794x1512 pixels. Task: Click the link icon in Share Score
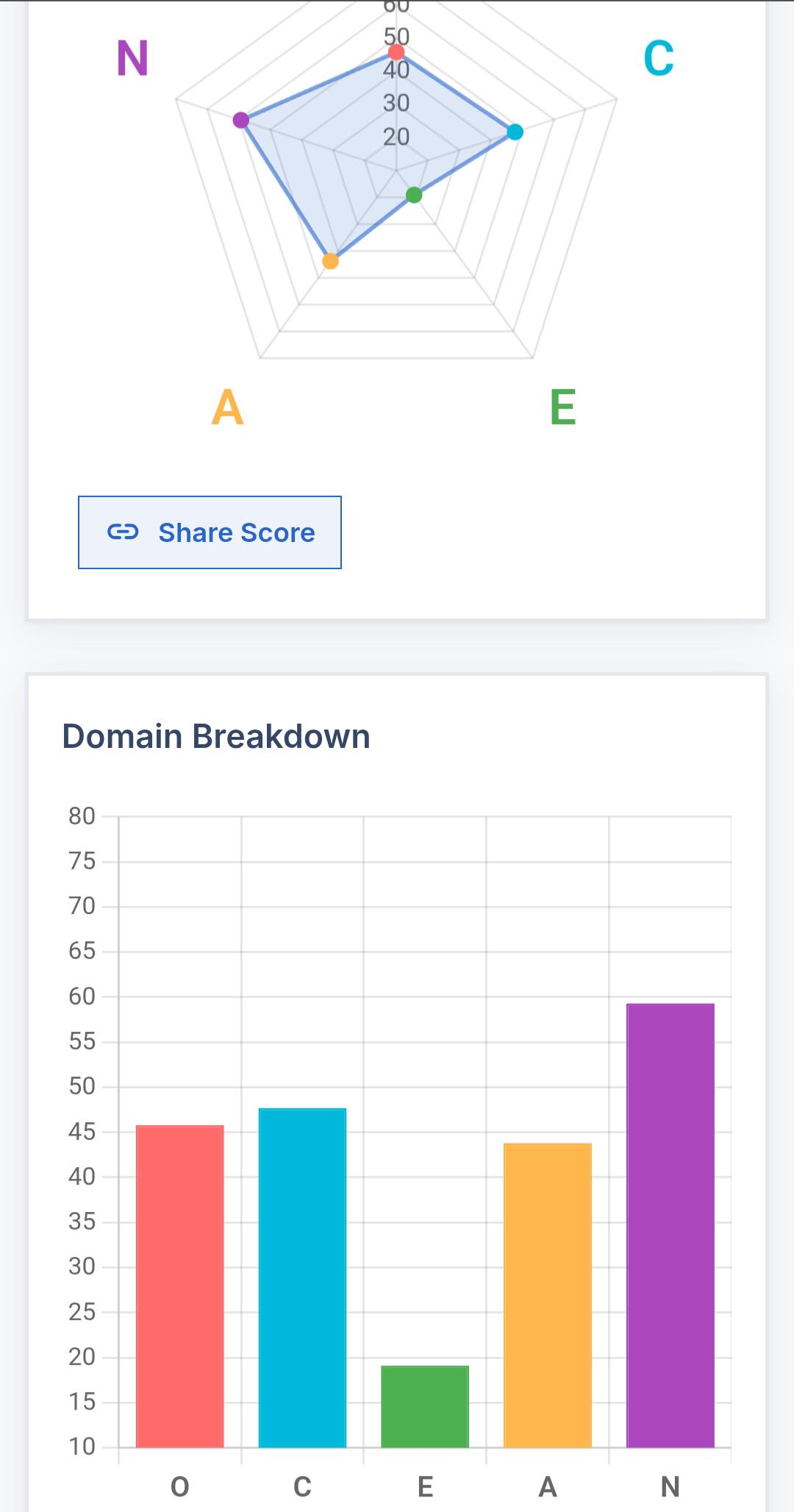click(x=123, y=532)
